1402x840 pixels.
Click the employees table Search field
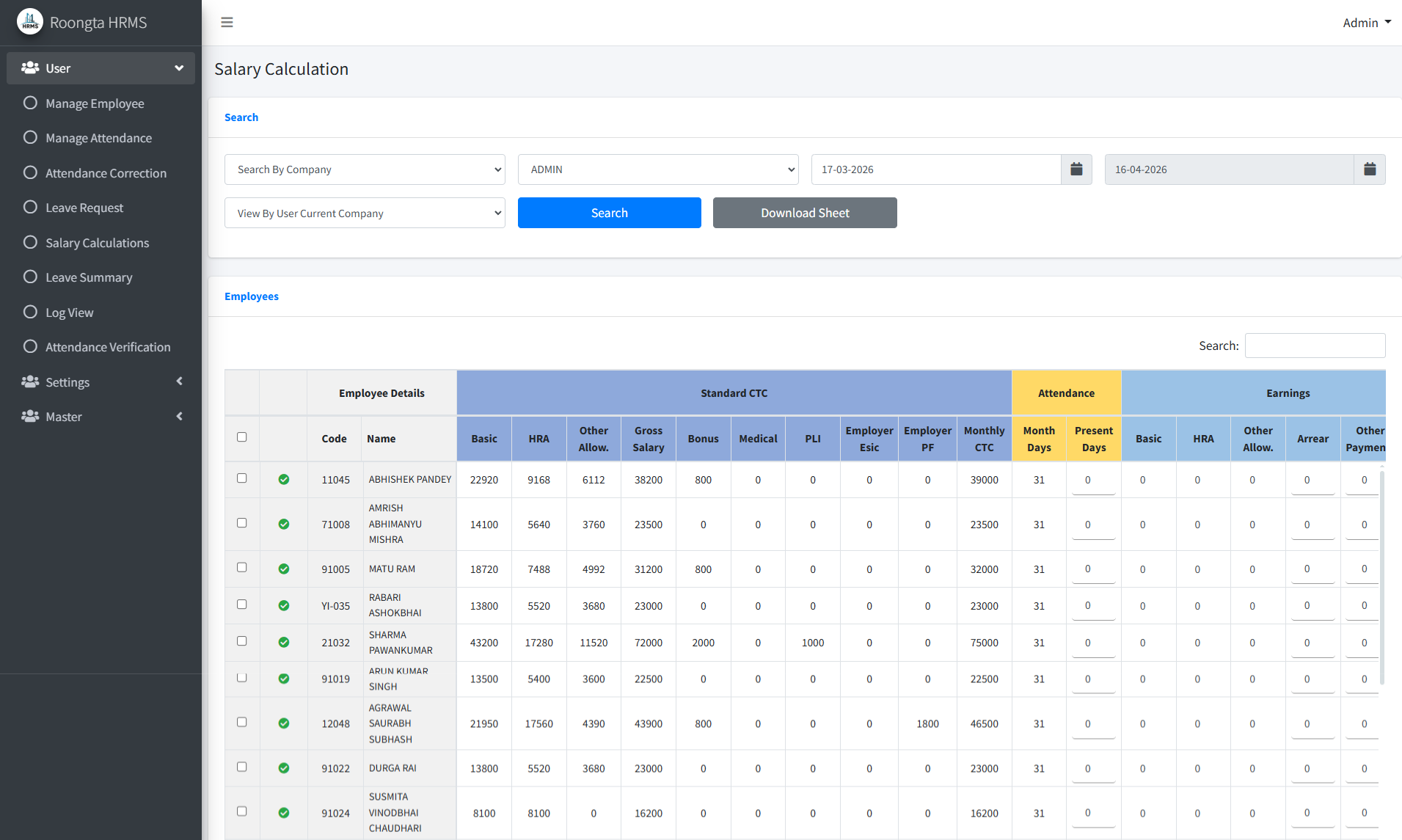[1315, 346]
